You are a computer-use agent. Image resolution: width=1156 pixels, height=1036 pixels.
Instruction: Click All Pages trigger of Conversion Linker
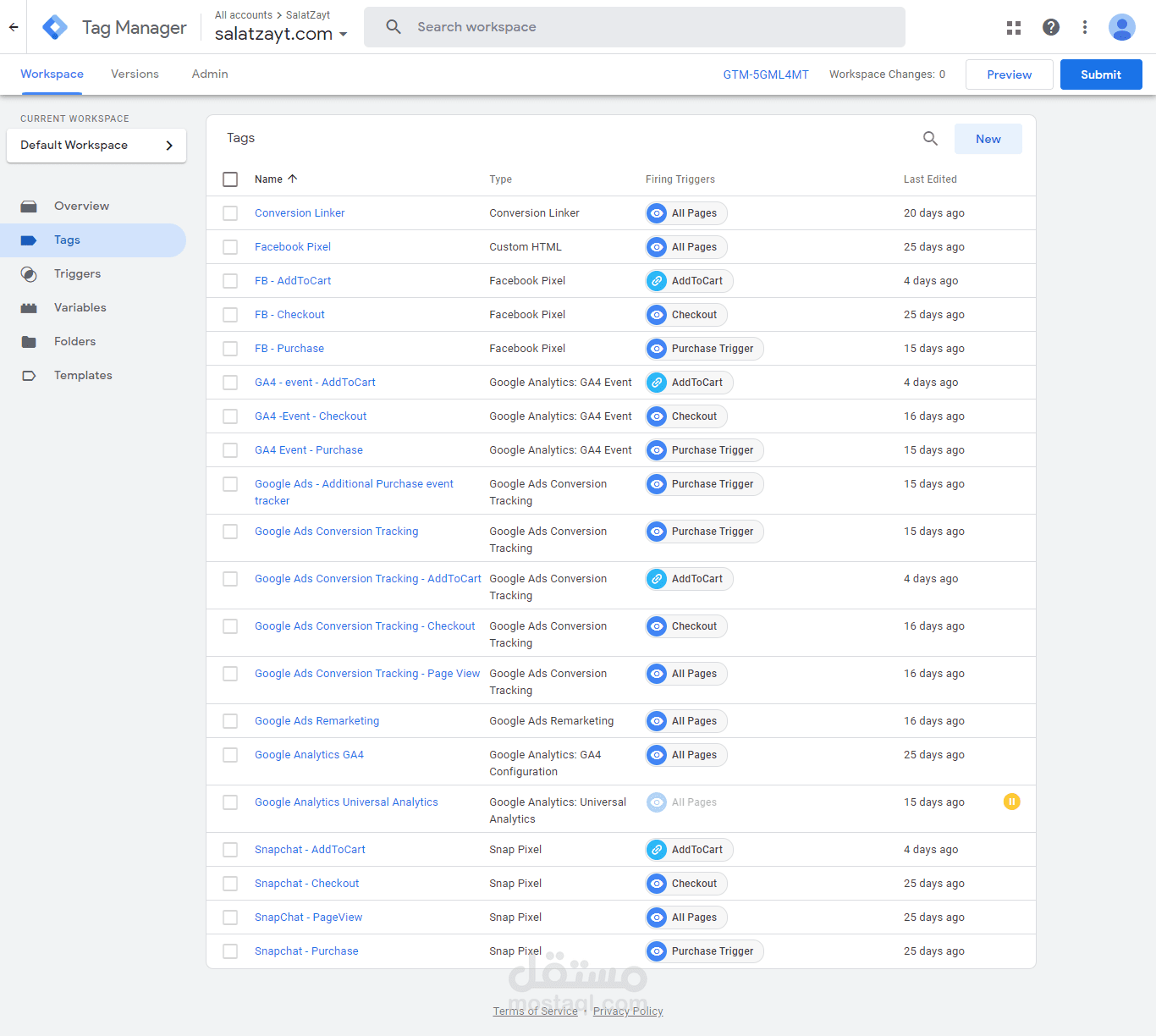[x=686, y=213]
